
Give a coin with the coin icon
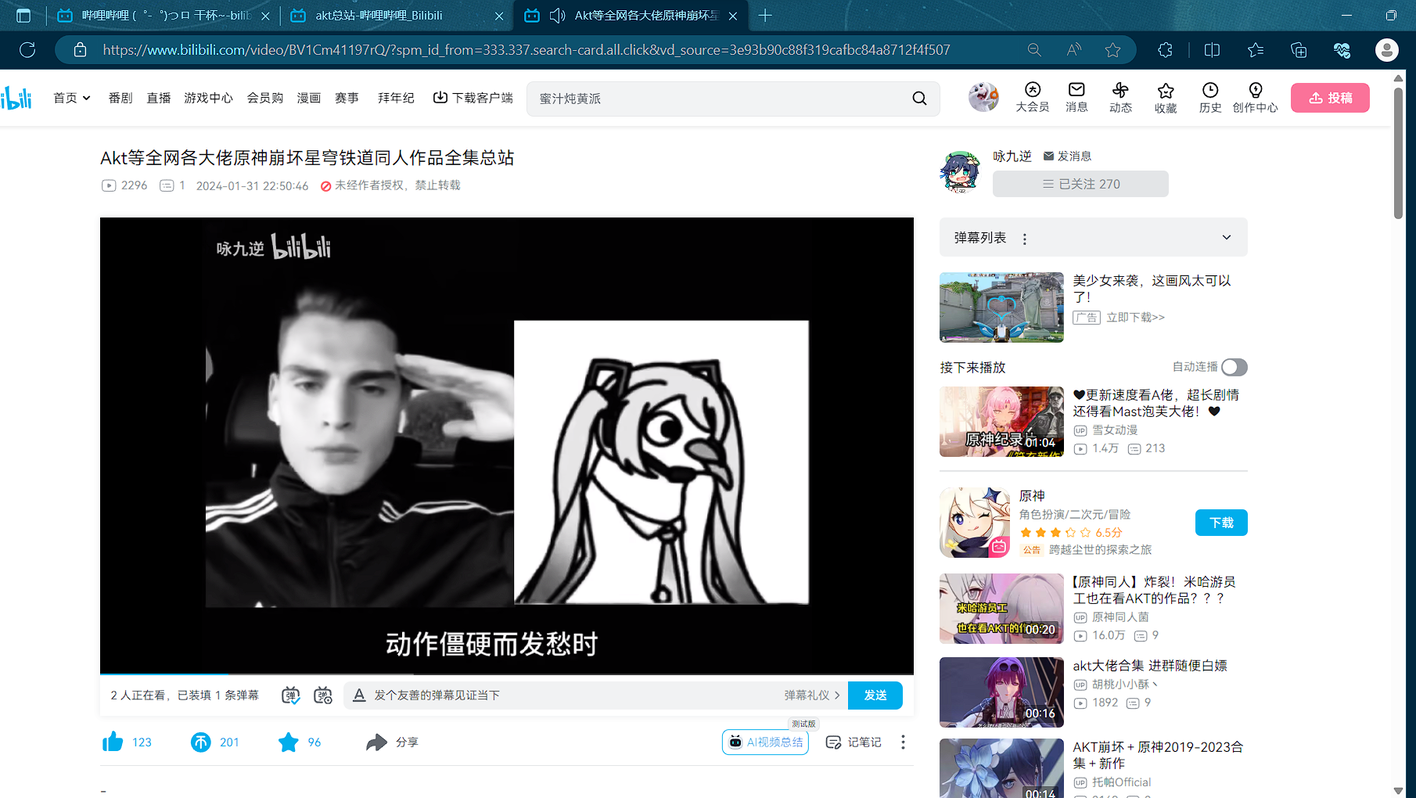201,742
